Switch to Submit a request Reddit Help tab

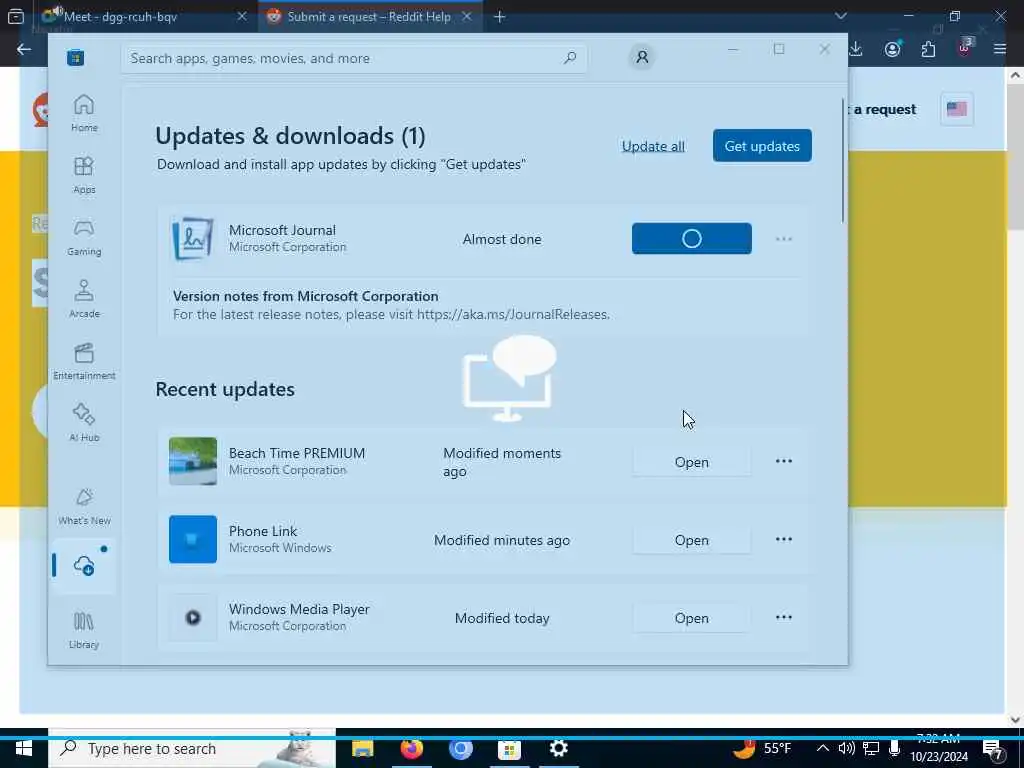click(x=370, y=16)
